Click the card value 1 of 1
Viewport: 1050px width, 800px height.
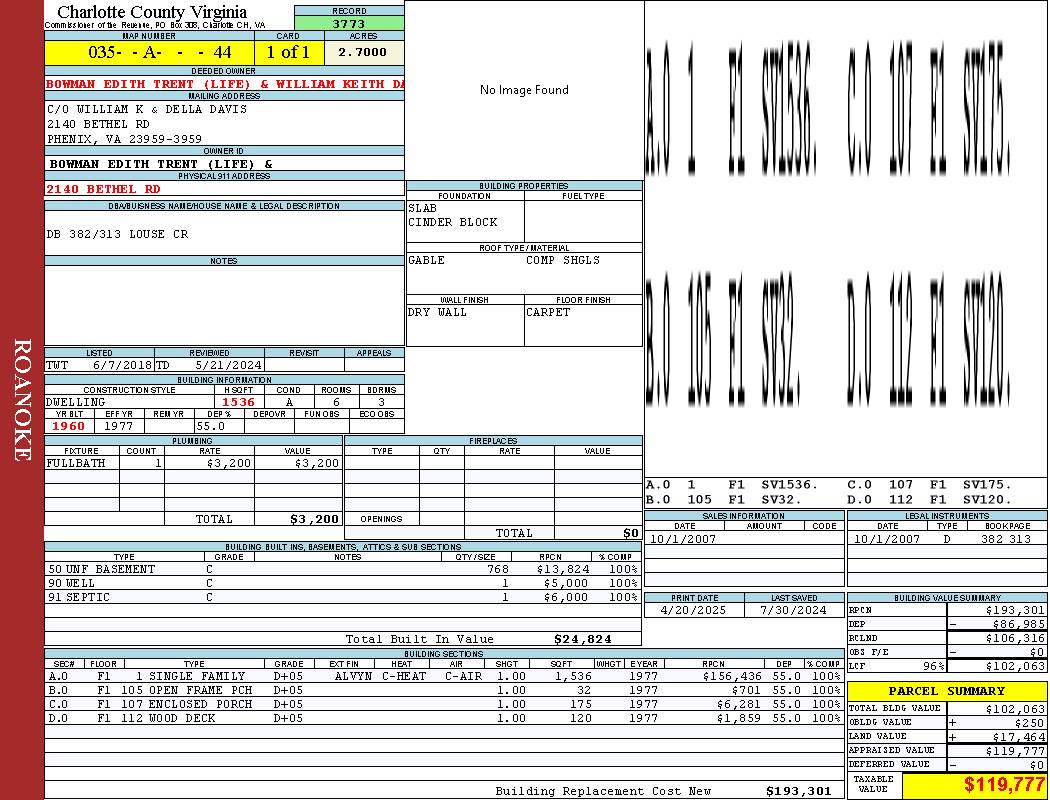coord(288,52)
